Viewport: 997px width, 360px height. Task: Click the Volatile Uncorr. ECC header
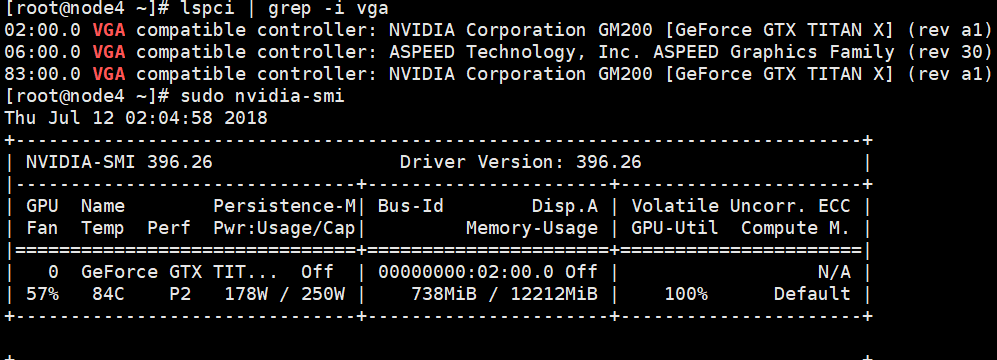point(741,206)
